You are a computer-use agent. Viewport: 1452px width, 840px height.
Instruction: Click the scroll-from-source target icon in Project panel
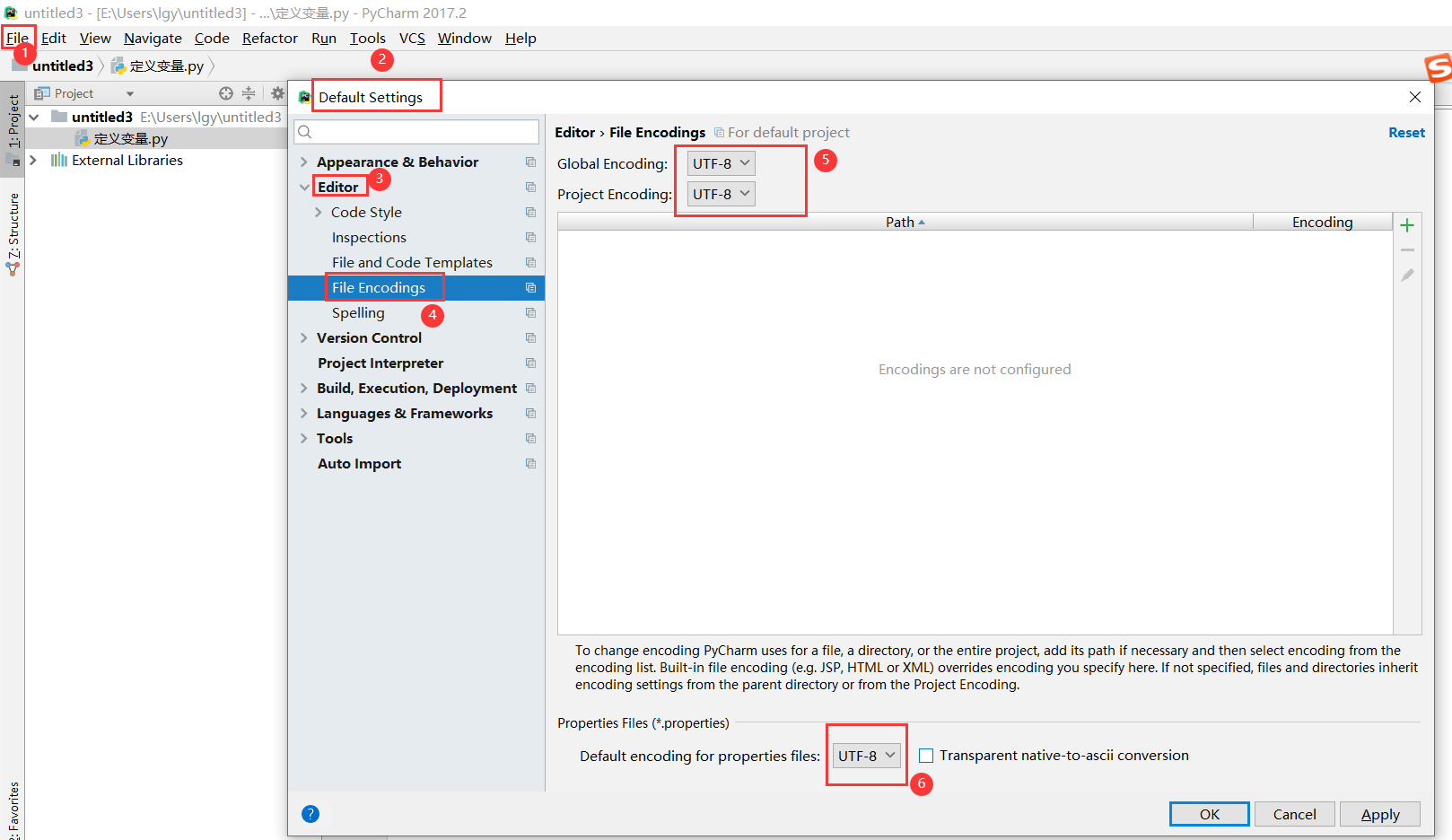[226, 93]
